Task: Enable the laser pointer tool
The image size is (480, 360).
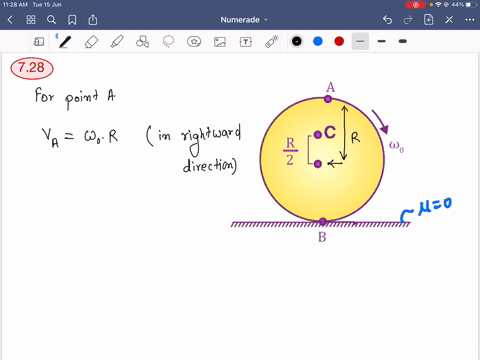Action: pyautogui.click(x=271, y=42)
